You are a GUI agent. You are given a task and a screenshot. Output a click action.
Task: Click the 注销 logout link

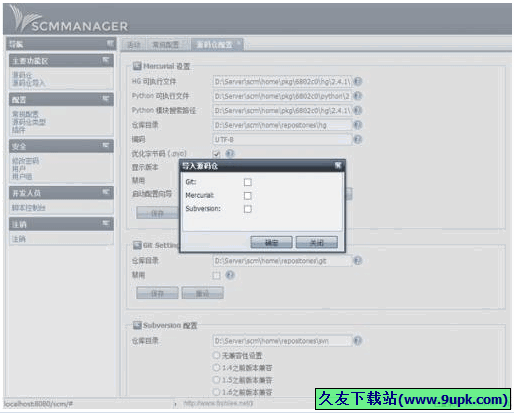(x=19, y=239)
